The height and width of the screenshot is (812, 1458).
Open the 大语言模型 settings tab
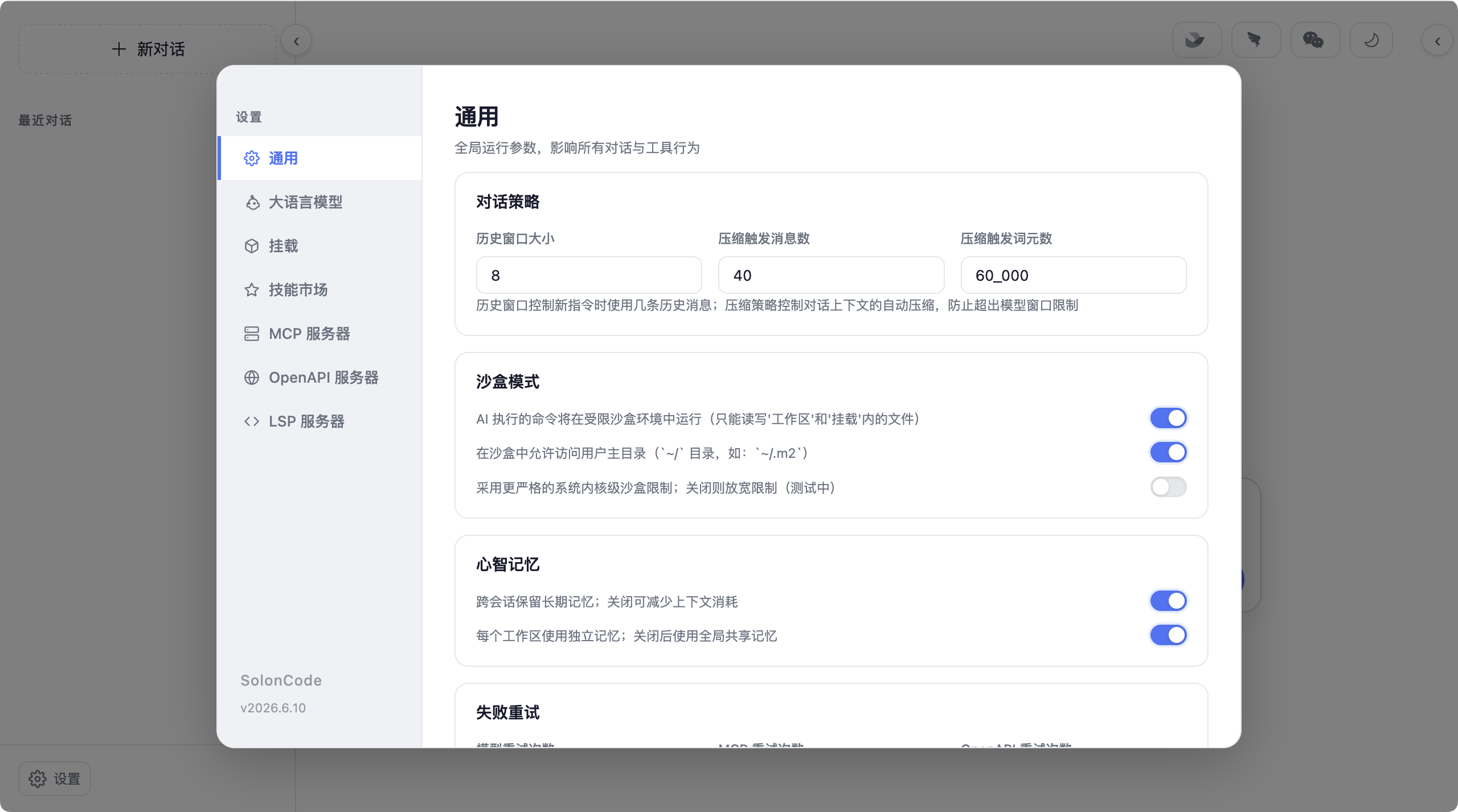coord(320,202)
